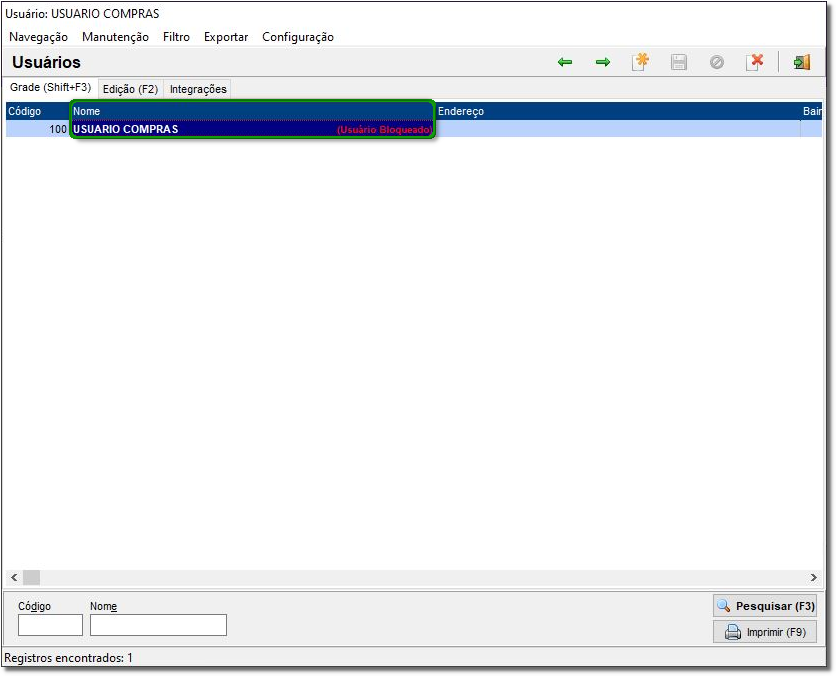
Task: Focus the Nome search input field
Action: coord(158,625)
